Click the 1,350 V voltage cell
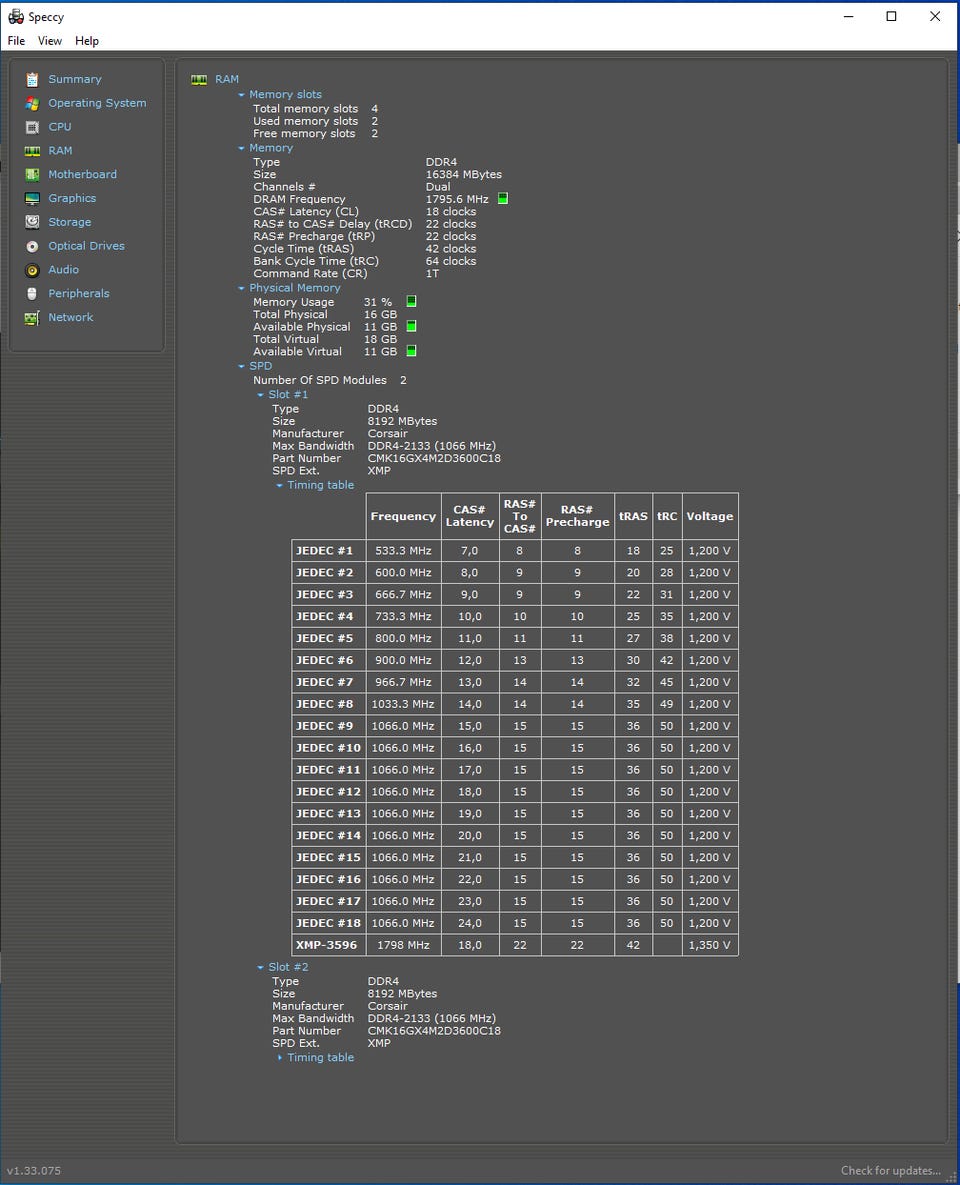The height and width of the screenshot is (1185, 960). tap(710, 945)
